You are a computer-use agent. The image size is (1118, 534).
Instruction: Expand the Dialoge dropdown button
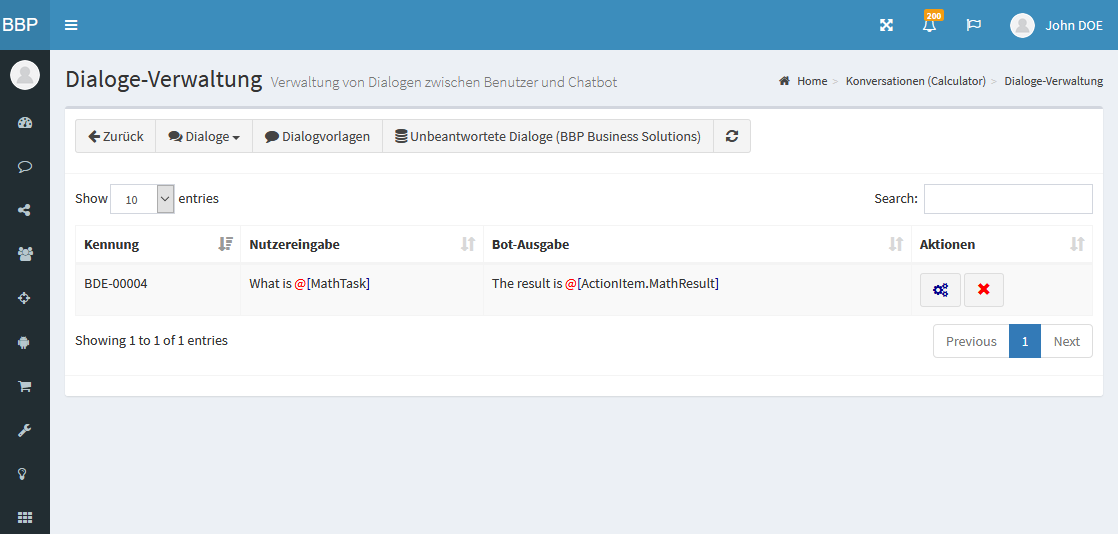[x=204, y=136]
